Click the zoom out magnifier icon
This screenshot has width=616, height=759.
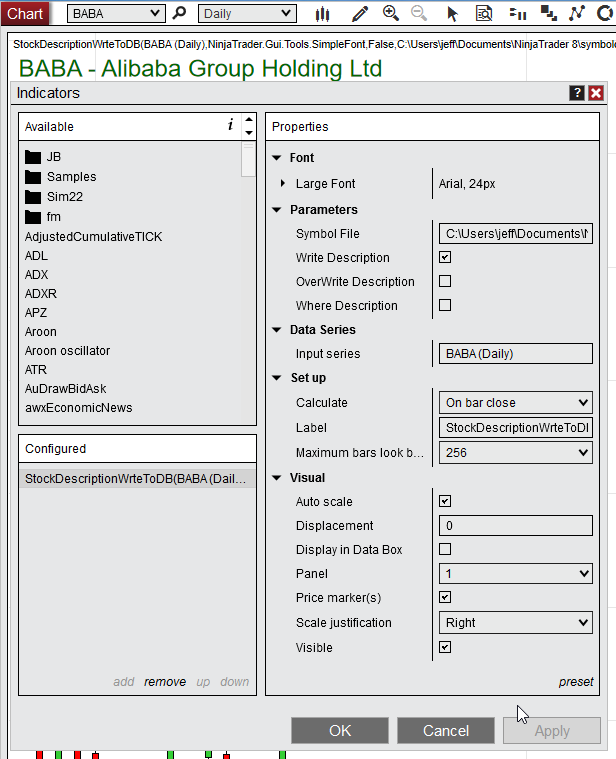click(x=419, y=14)
